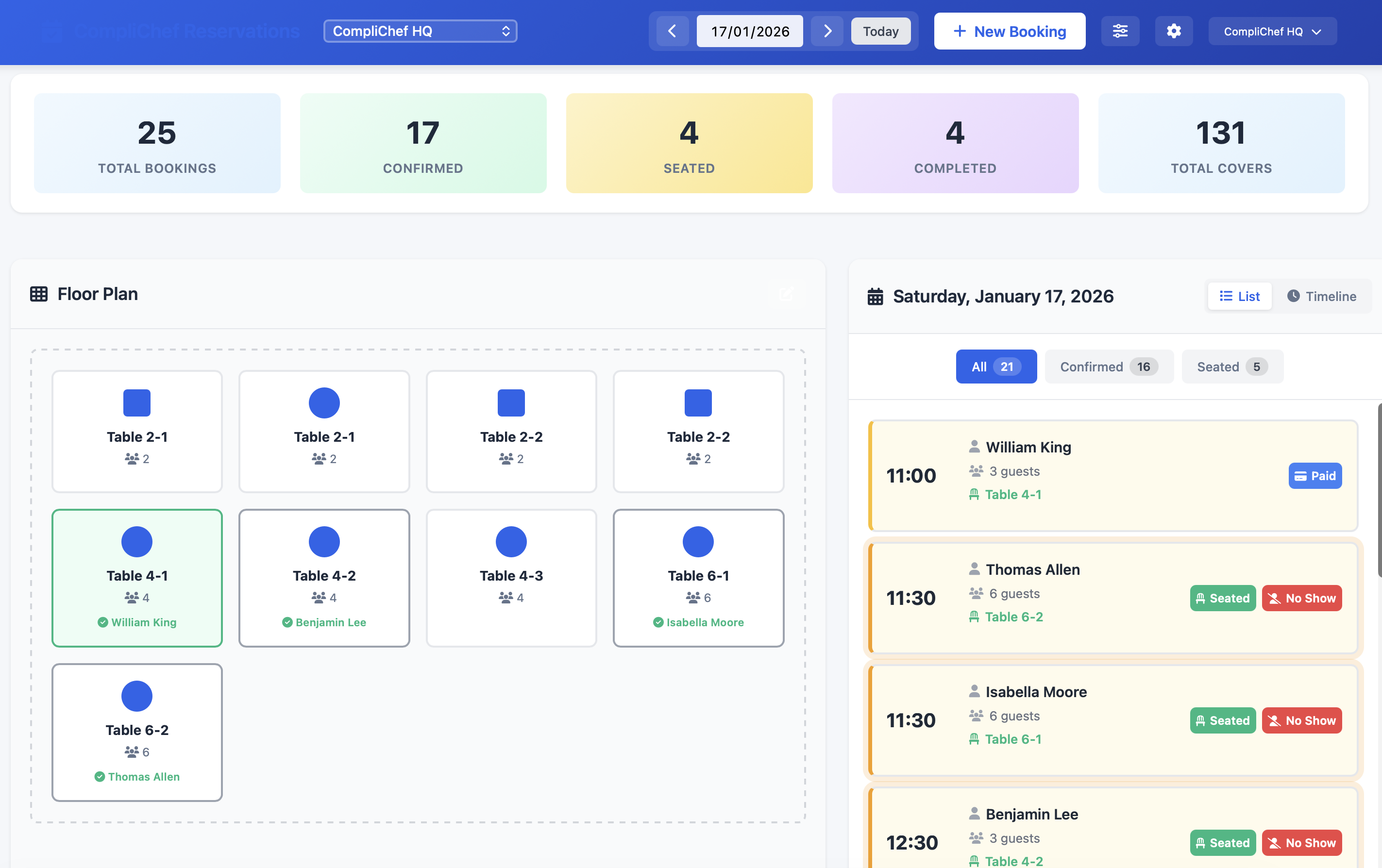
Task: Open the settings gear icon
Action: click(x=1174, y=31)
